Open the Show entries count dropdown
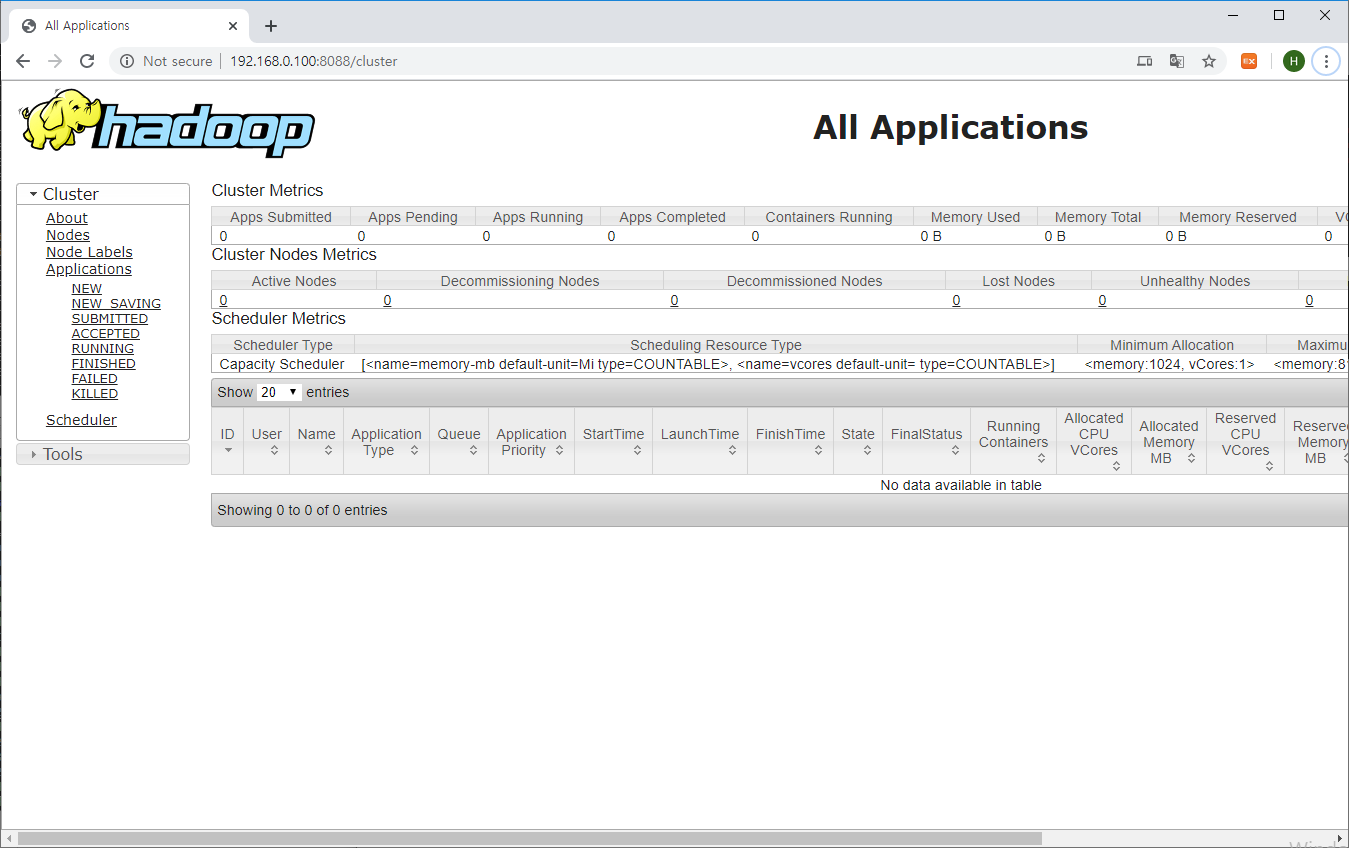This screenshot has width=1349, height=848. [280, 392]
